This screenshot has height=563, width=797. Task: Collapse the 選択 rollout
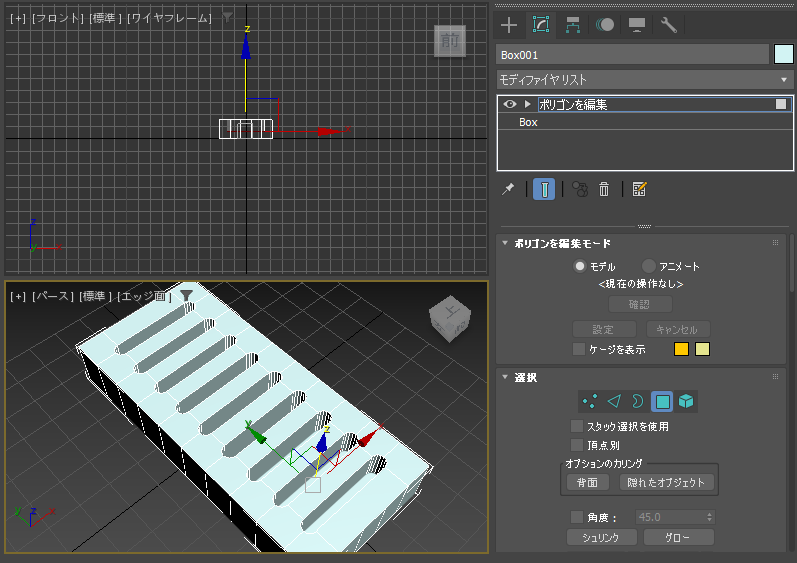click(505, 377)
